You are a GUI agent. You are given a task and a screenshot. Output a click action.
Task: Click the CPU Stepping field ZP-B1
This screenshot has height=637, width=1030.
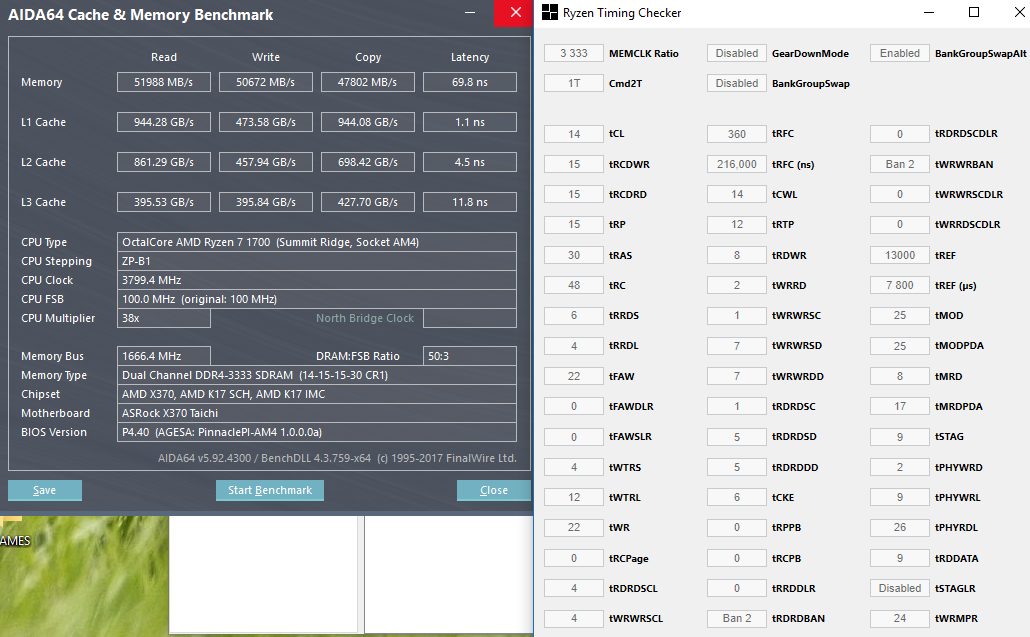(x=317, y=261)
